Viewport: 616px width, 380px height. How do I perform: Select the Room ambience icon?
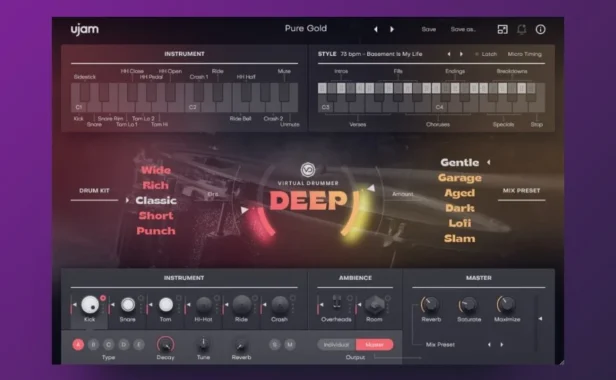(x=374, y=305)
